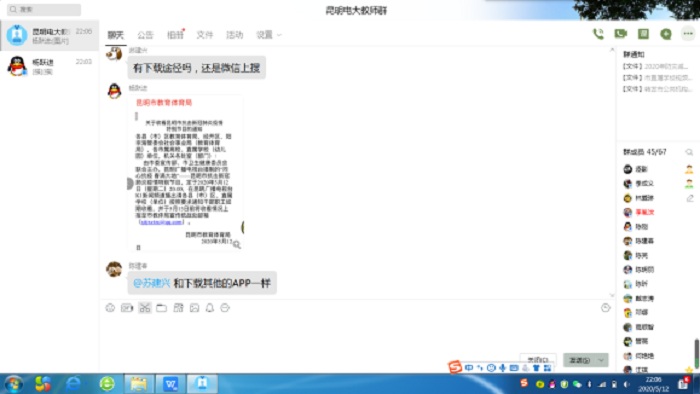Search group members with magnifier icon
This screenshot has height=394, width=700.
click(x=689, y=152)
